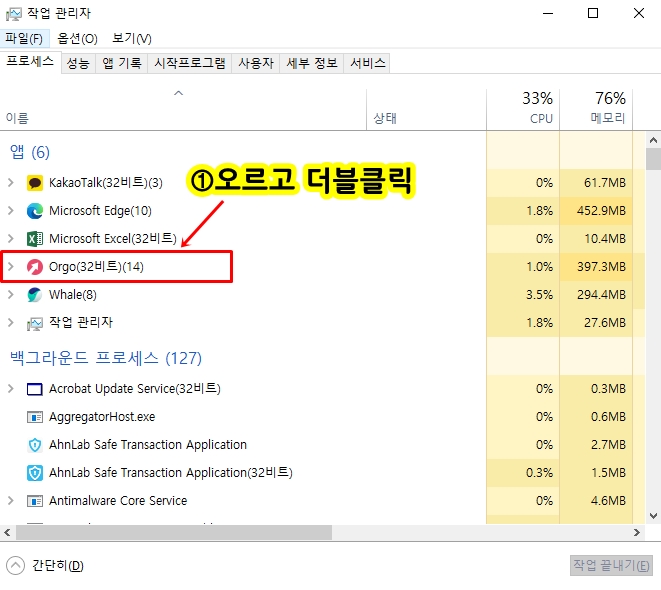The image size is (661, 590).
Task: Switch to the 시작프로그램 tab
Action: [x=190, y=63]
